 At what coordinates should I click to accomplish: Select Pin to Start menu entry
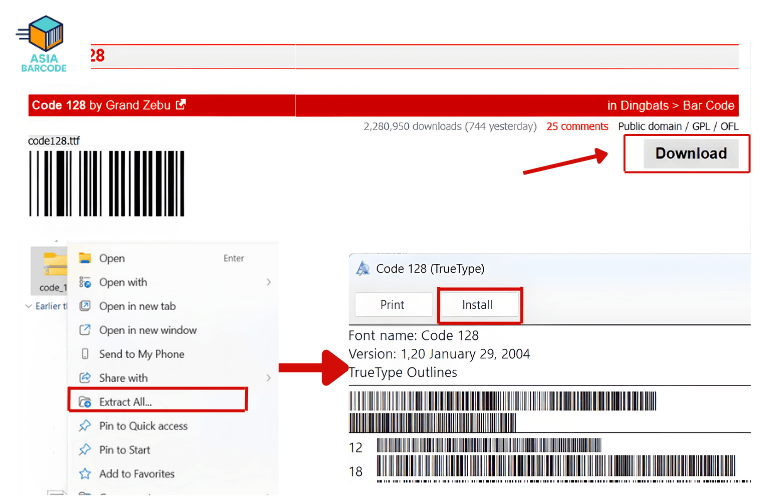pos(125,450)
